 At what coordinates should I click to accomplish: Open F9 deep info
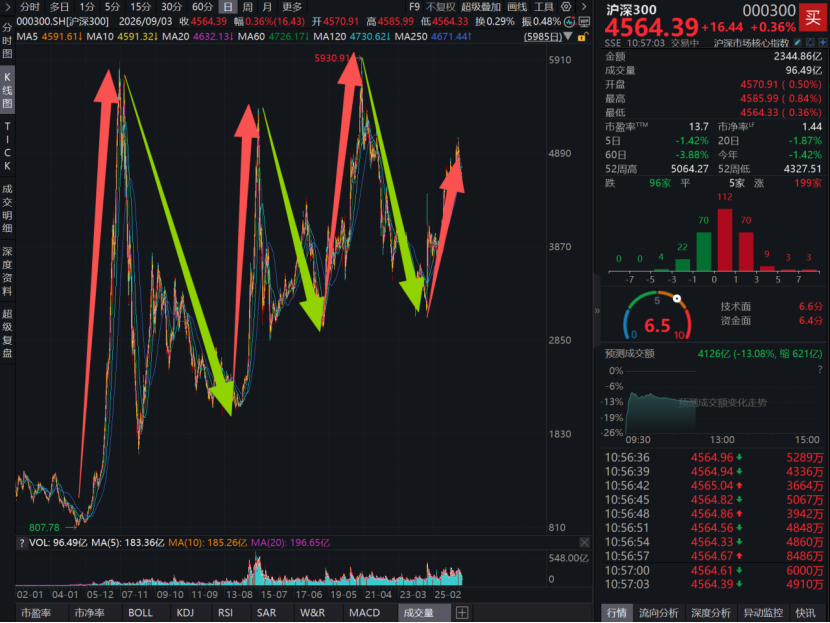414,7
